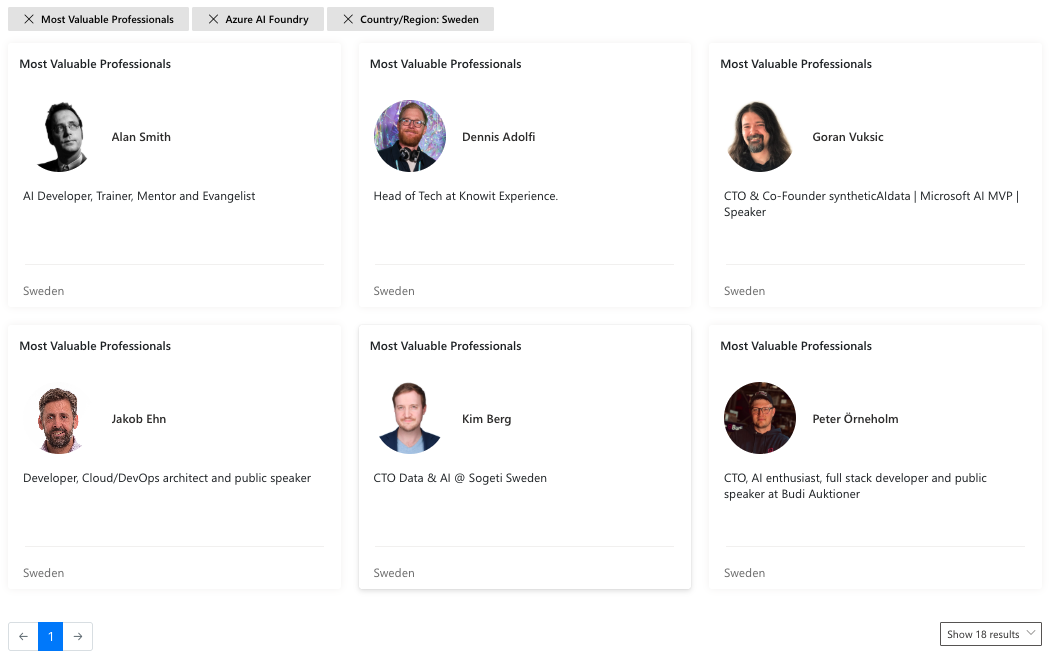
Task: Go to the next results page arrow
Action: tap(78, 636)
